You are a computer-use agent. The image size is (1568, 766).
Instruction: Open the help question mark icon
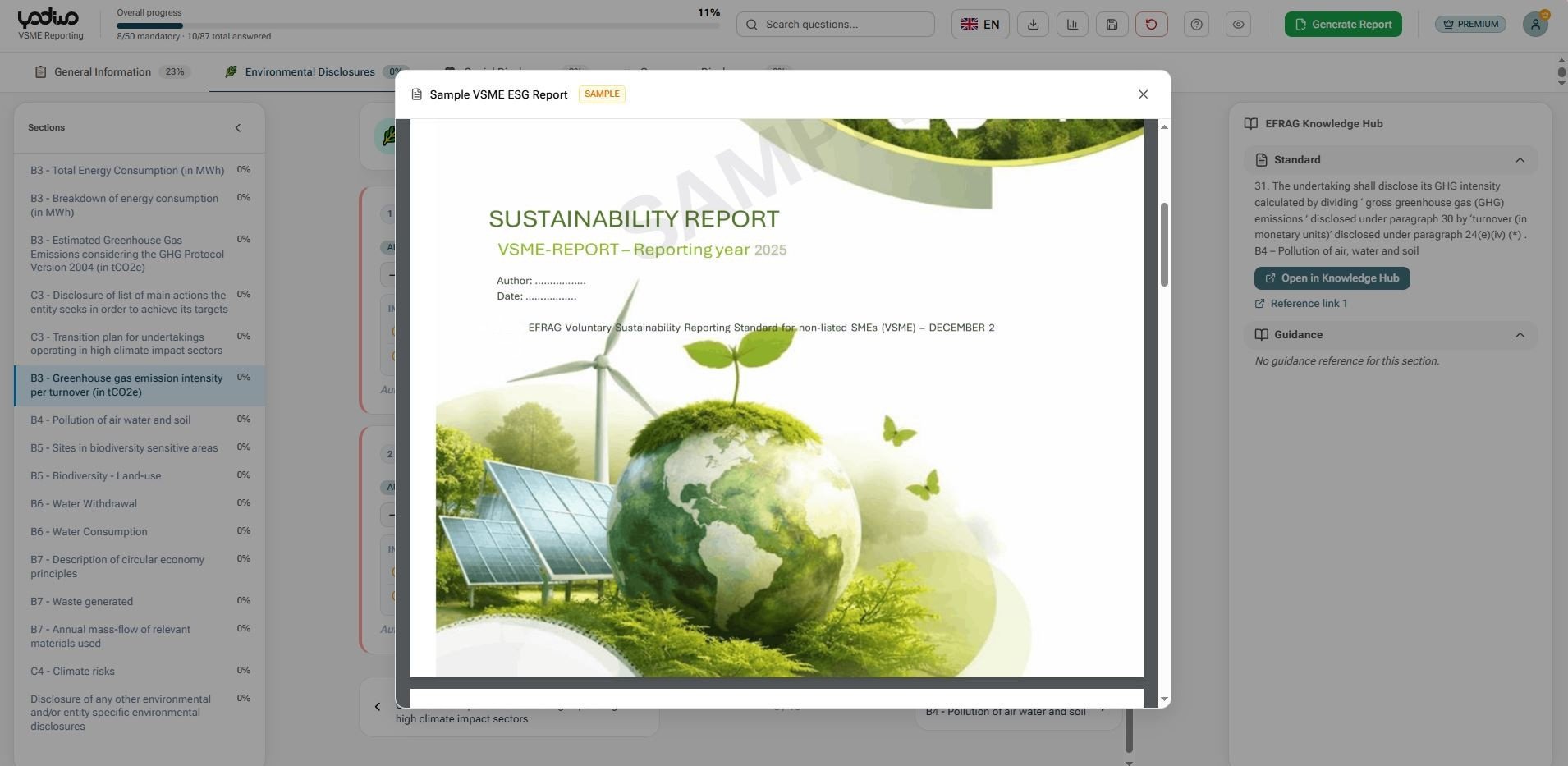coord(1196,25)
